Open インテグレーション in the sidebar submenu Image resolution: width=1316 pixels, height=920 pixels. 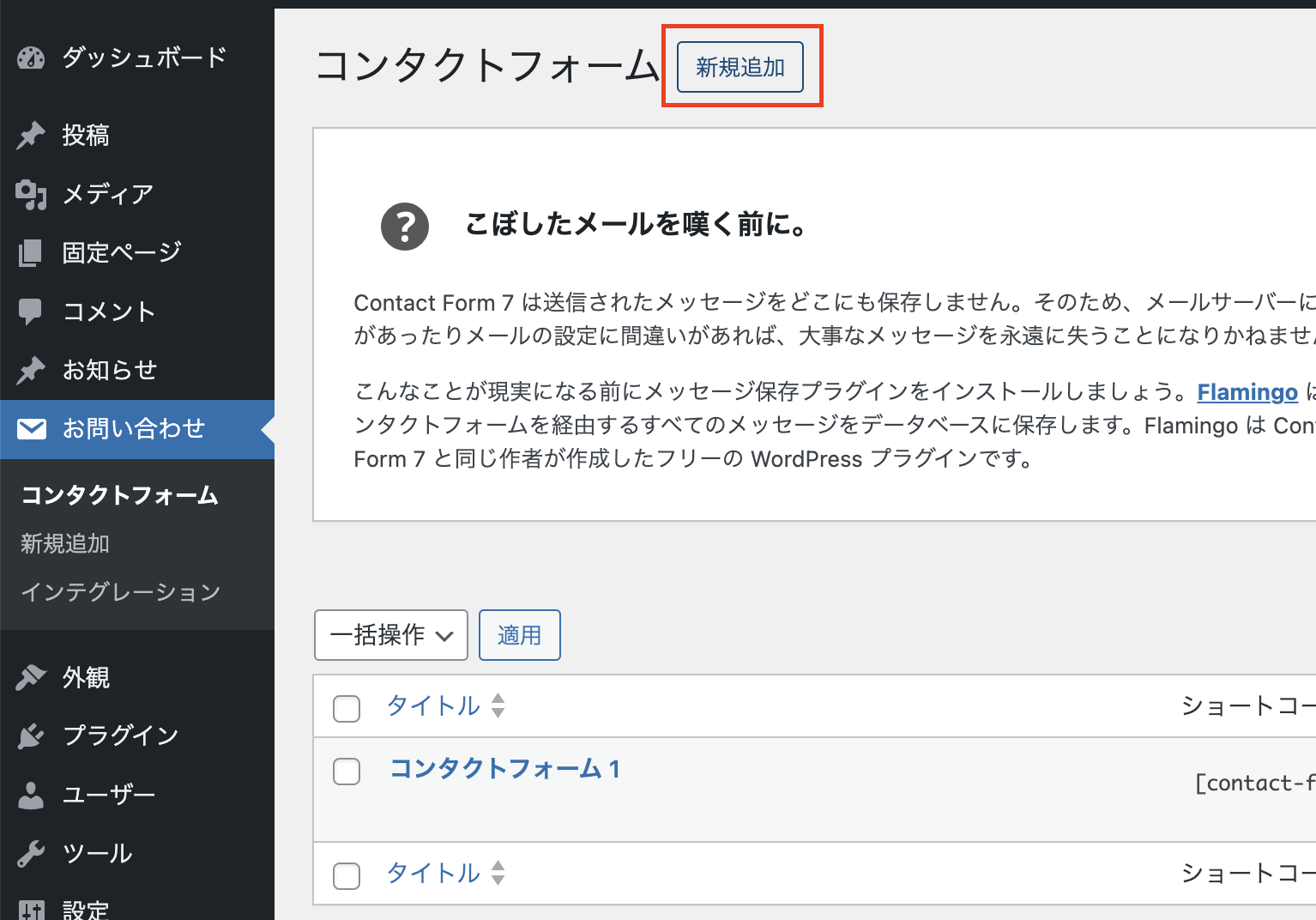[x=120, y=592]
